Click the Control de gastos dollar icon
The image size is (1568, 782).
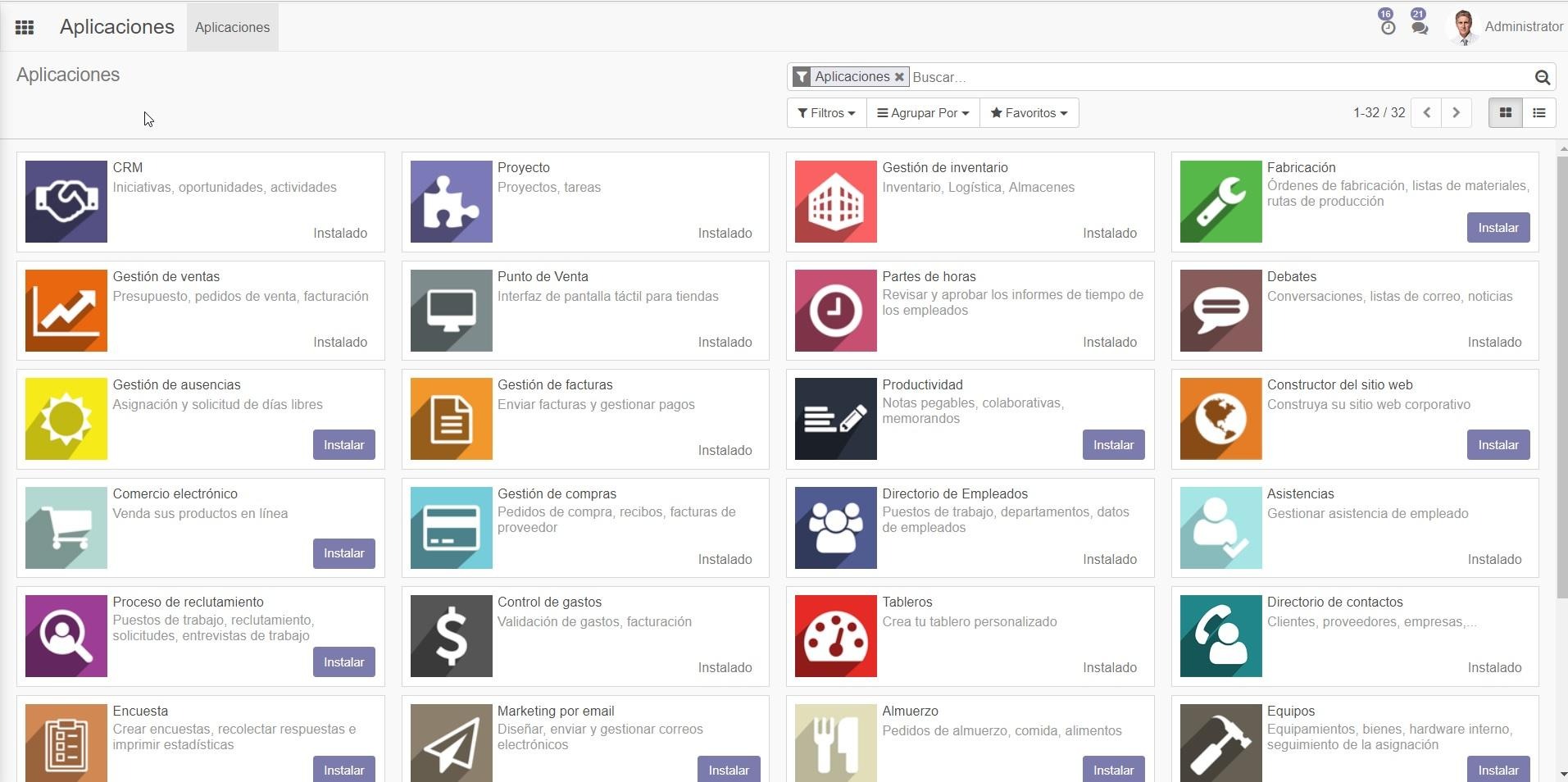click(x=451, y=636)
